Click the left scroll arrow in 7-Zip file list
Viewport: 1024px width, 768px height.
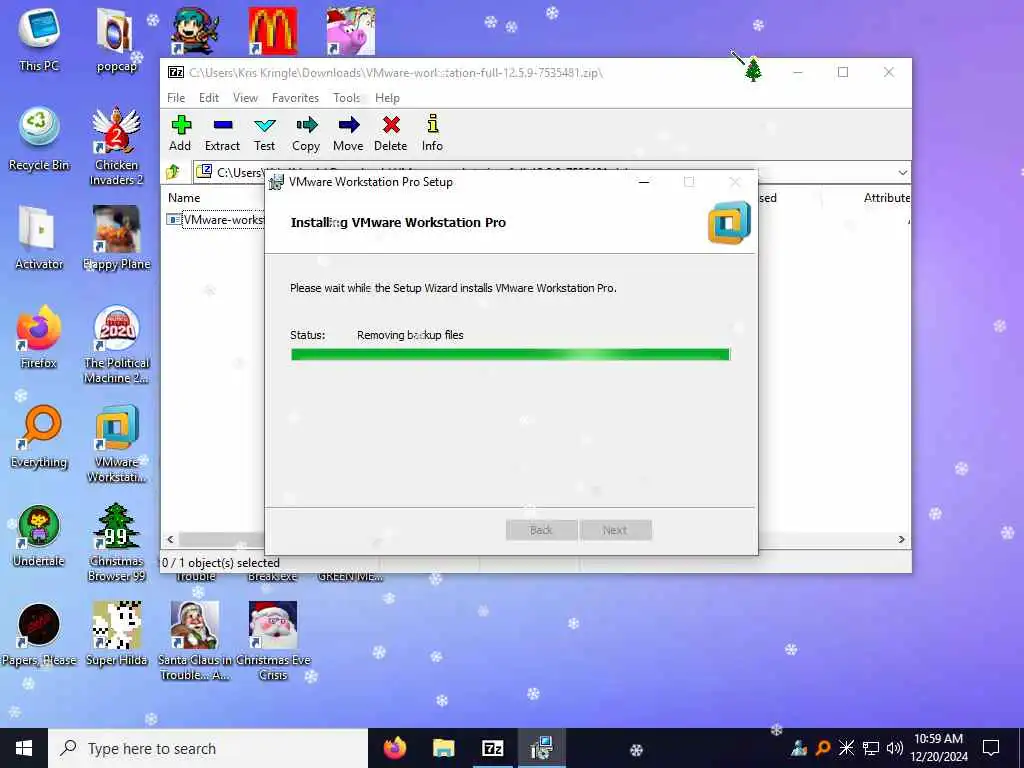170,539
